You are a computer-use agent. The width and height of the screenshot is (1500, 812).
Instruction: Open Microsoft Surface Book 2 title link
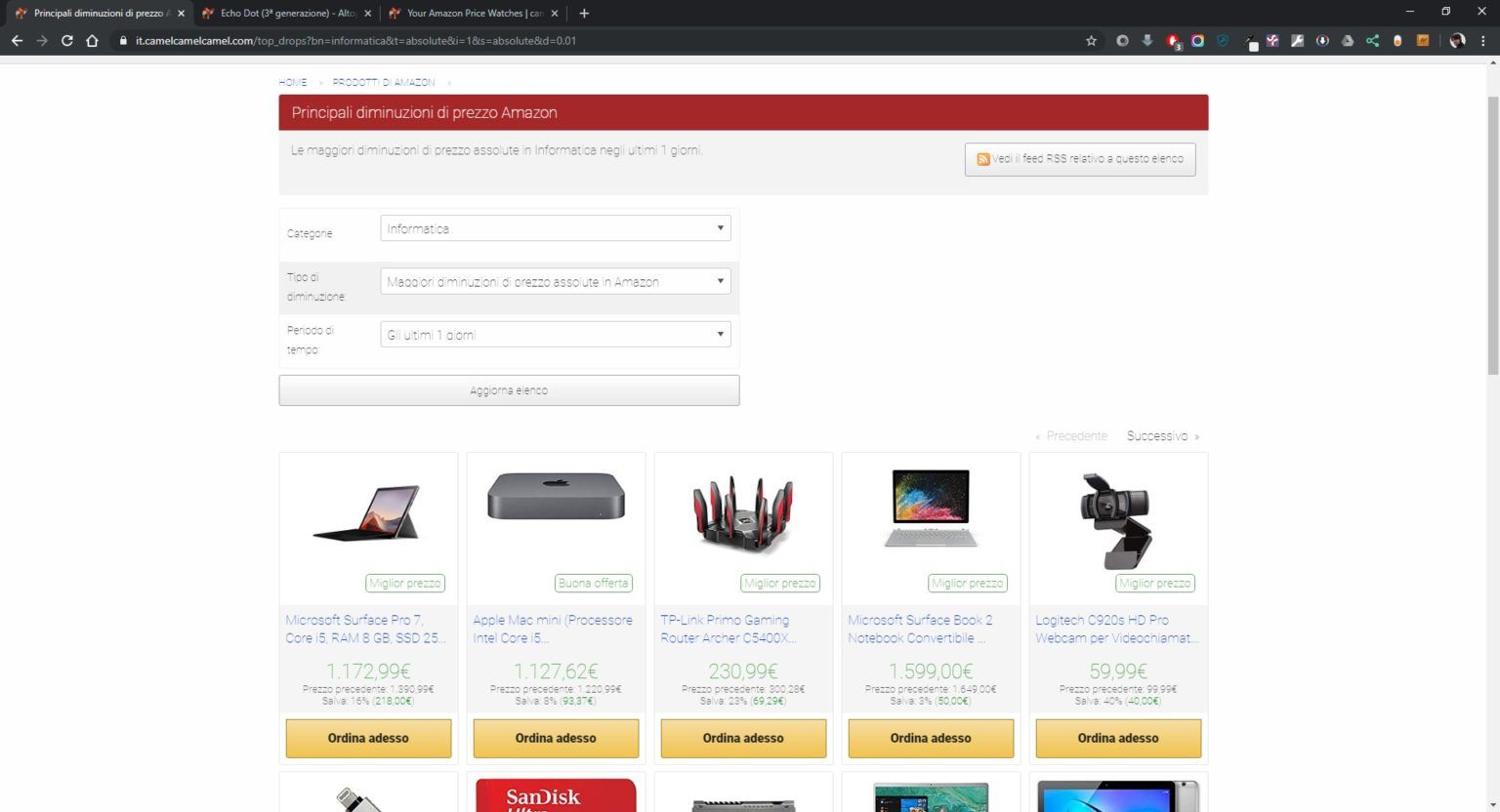click(x=920, y=629)
